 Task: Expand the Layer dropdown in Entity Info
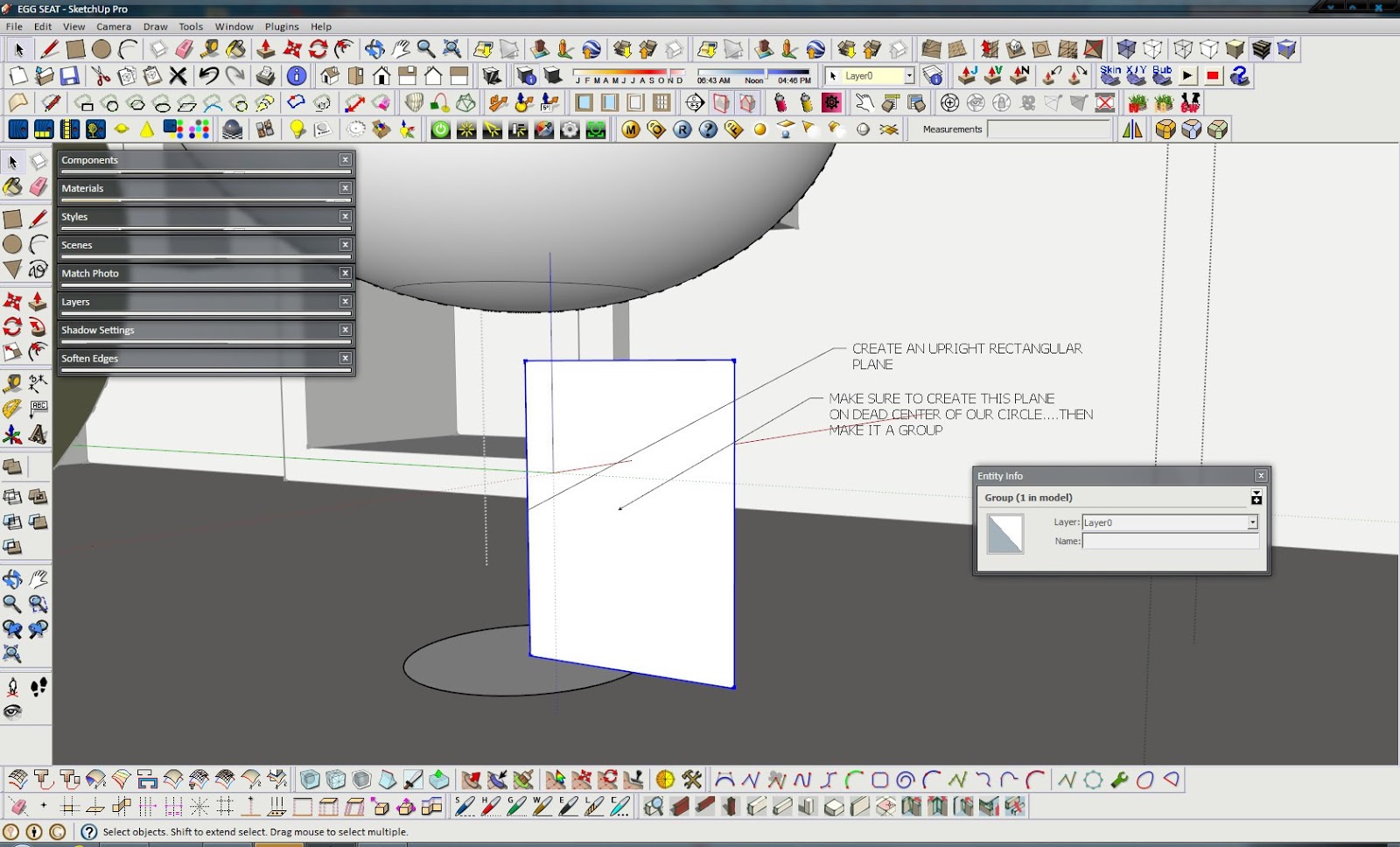click(1252, 522)
